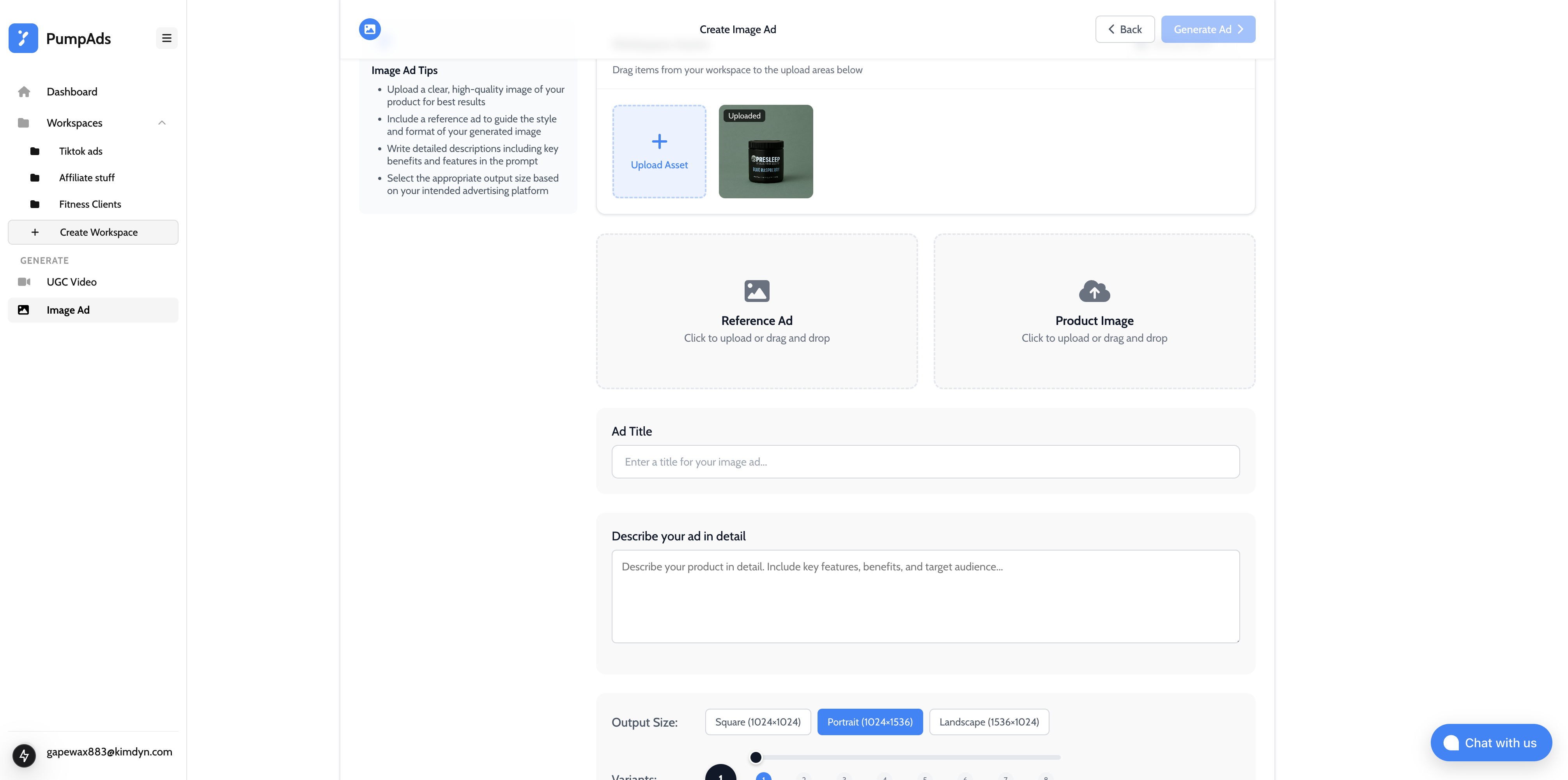The width and height of the screenshot is (1568, 780).
Task: Click the Workspaces folder icon
Action: click(24, 123)
